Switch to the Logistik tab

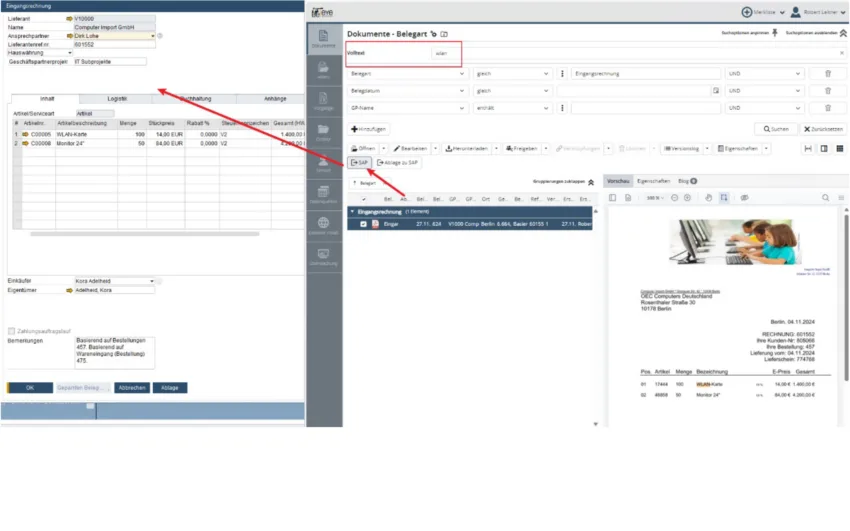pos(117,99)
